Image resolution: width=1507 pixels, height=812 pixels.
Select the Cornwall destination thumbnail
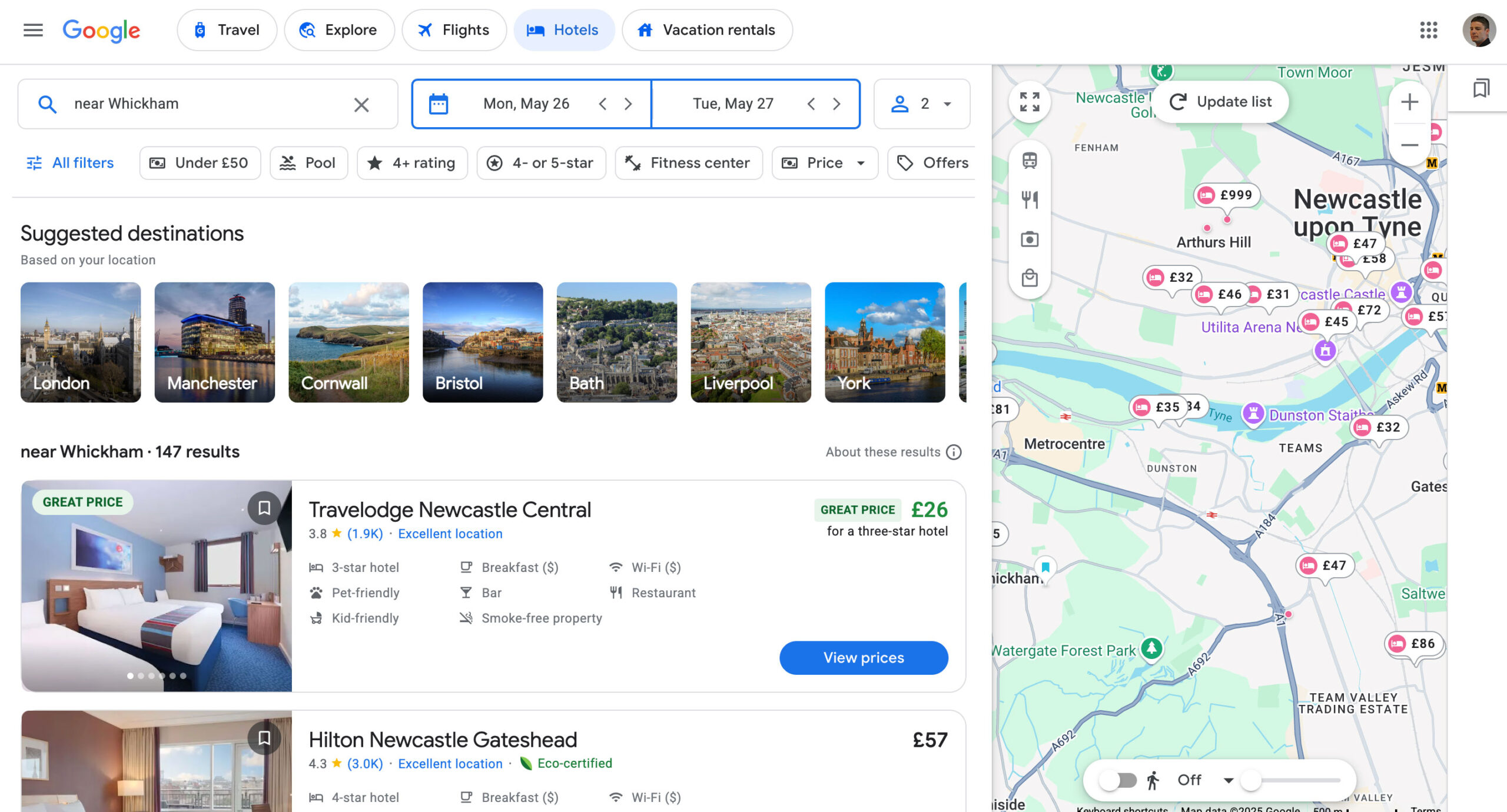pyautogui.click(x=348, y=342)
